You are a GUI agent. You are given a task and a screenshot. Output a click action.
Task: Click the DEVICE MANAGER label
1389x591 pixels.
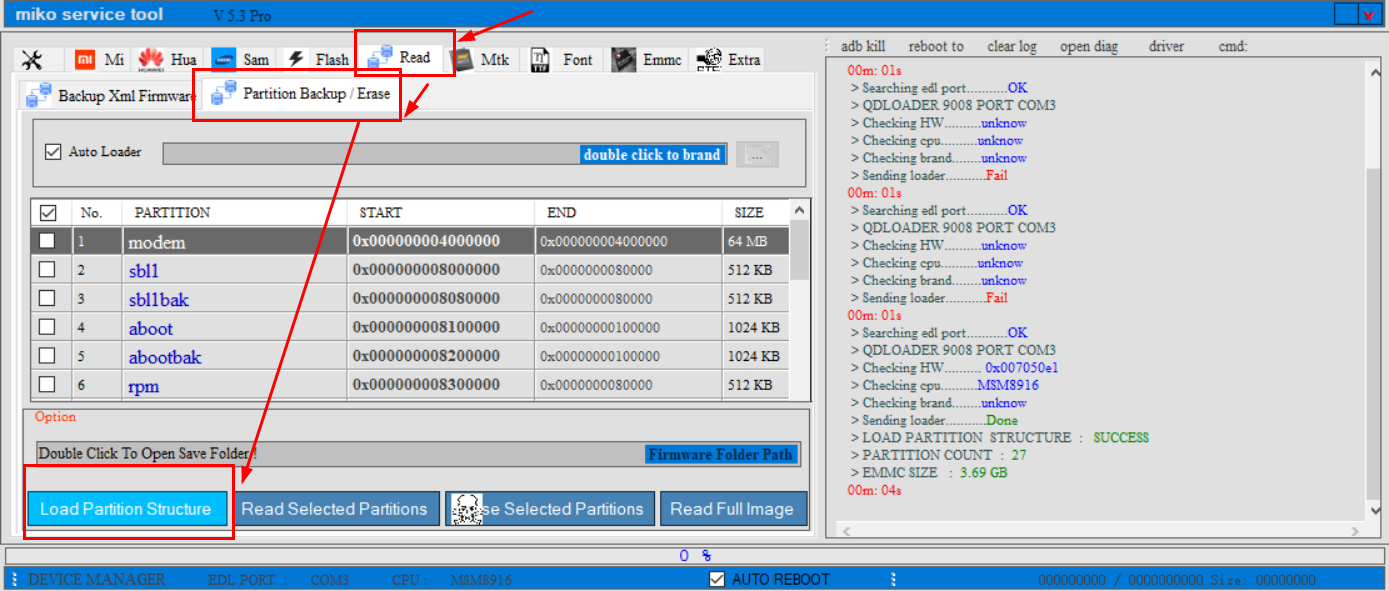[96, 580]
